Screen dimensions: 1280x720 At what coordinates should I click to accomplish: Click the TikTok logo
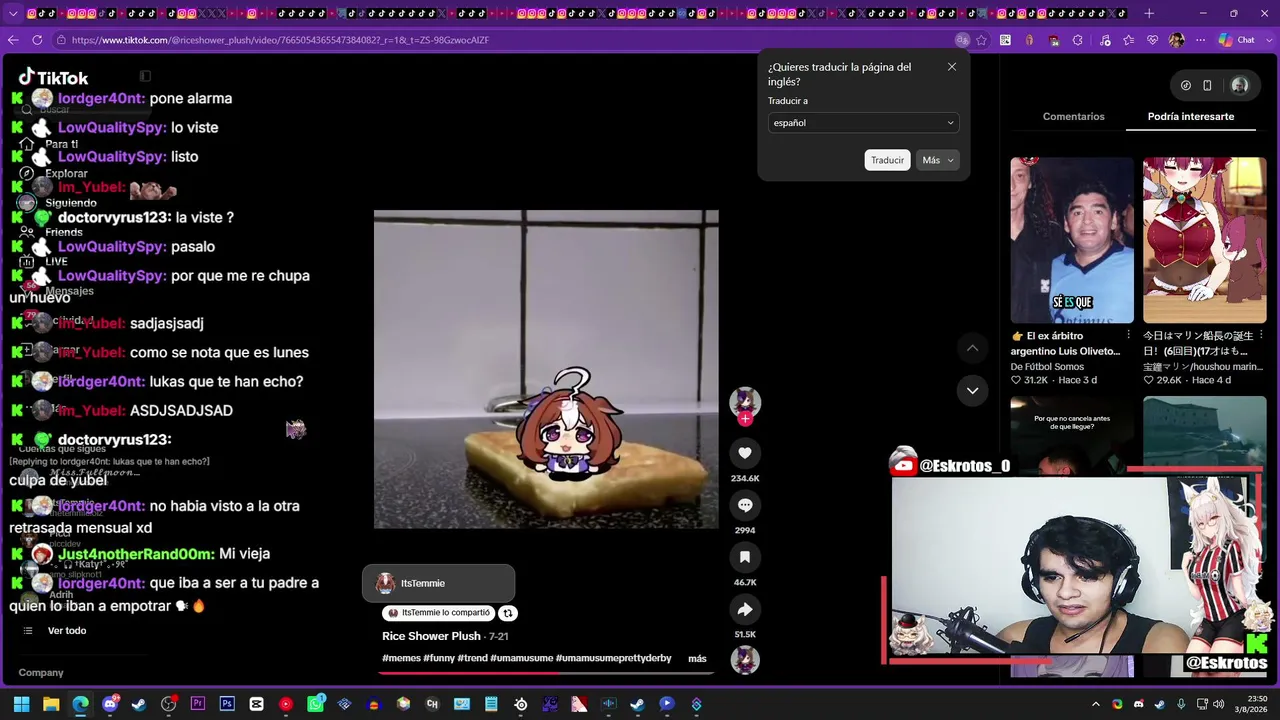(54, 78)
